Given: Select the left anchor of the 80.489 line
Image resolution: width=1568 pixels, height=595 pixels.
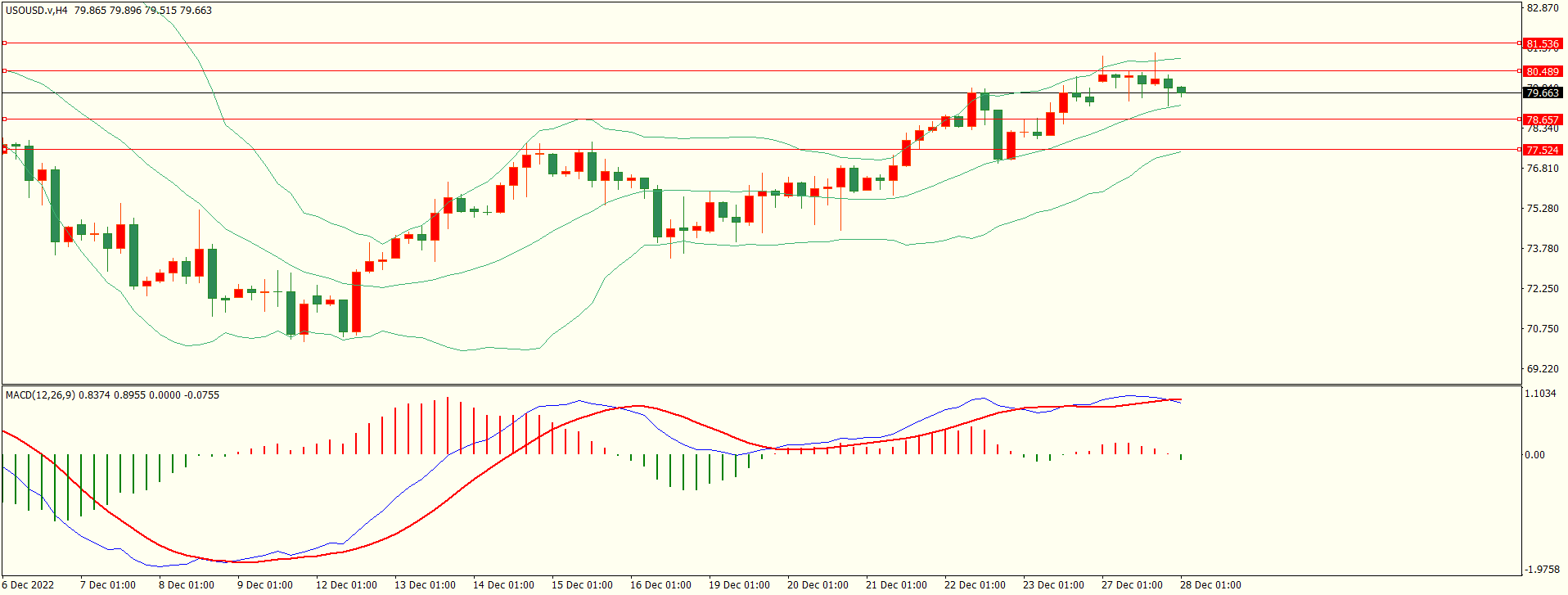Looking at the screenshot, I should (5, 71).
